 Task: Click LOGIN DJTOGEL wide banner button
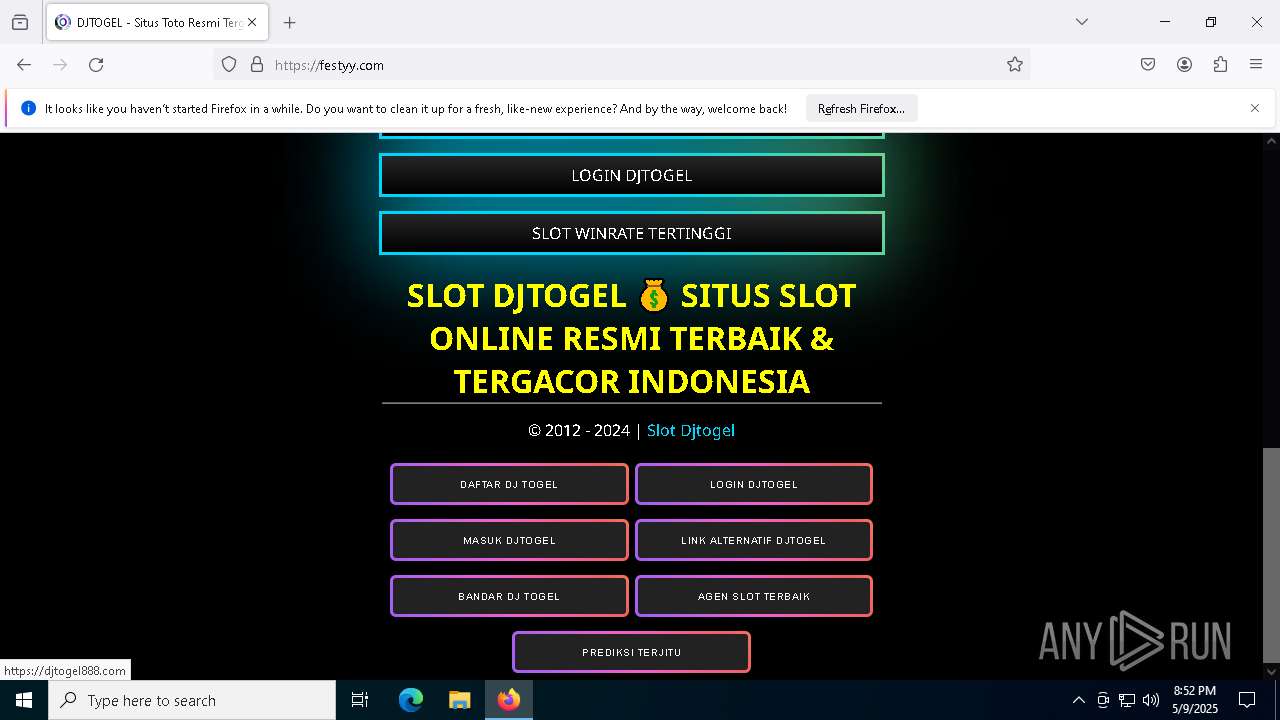[632, 175]
